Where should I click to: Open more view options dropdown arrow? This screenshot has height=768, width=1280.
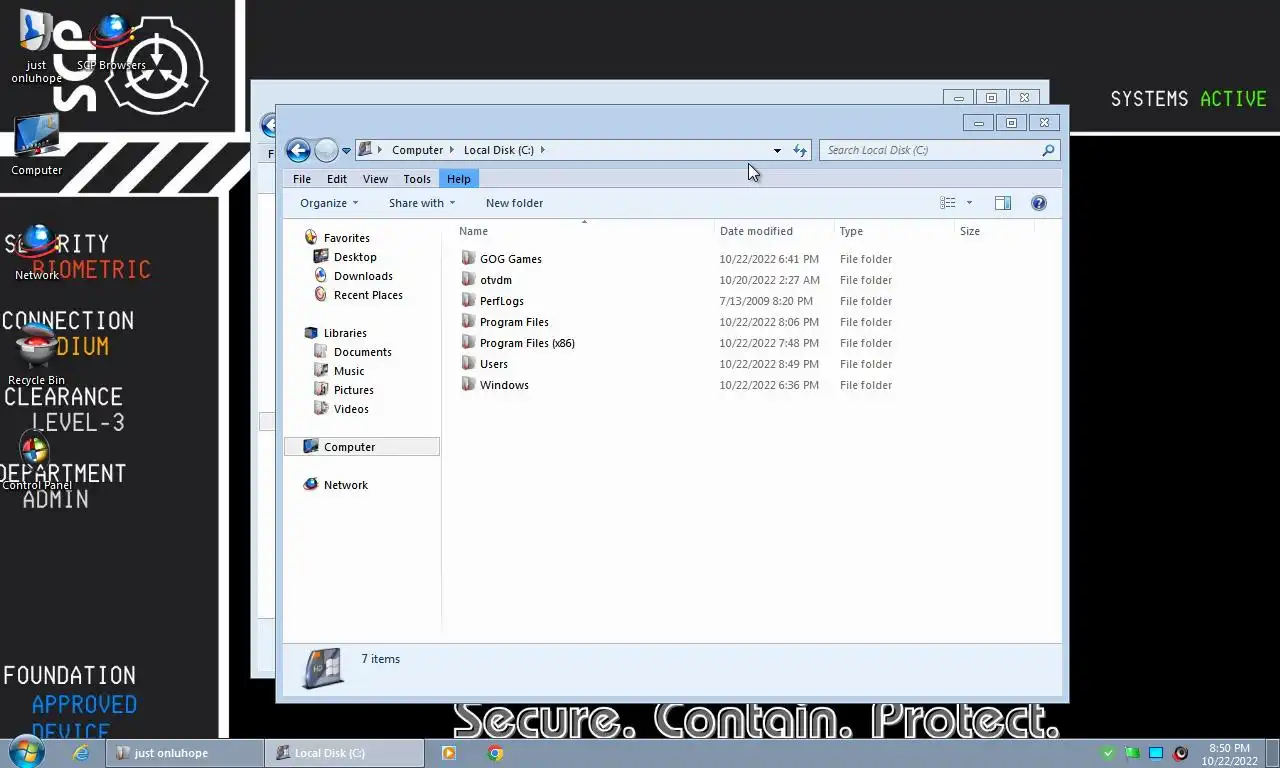coord(969,203)
